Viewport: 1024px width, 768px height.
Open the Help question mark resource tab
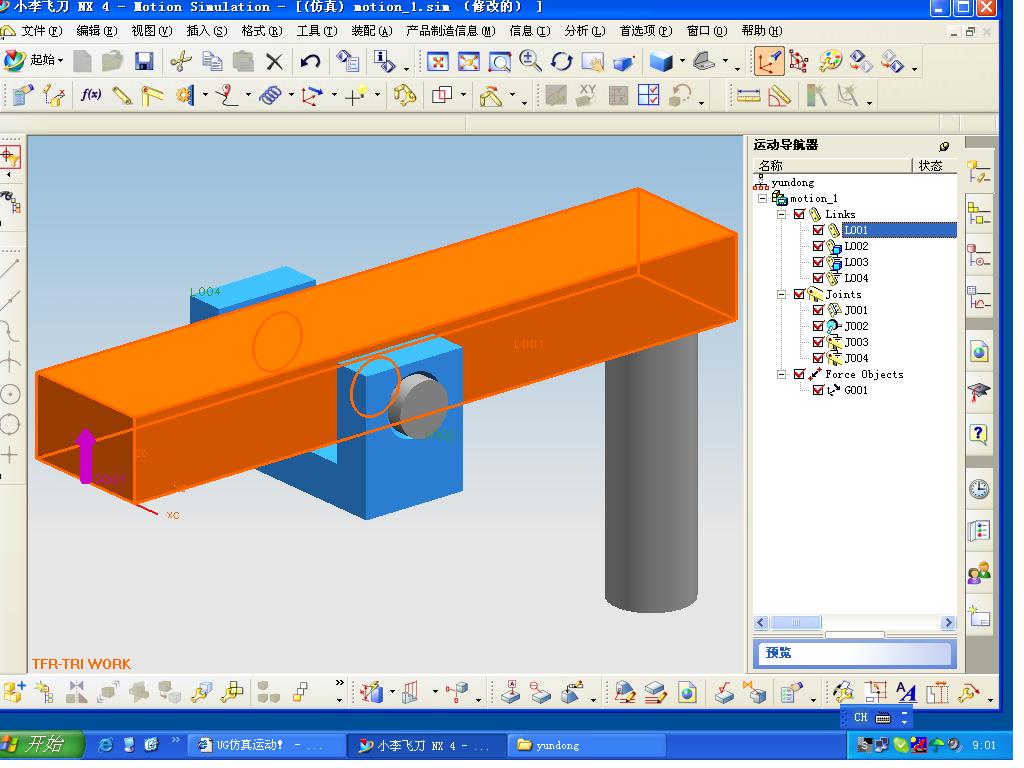click(x=978, y=434)
